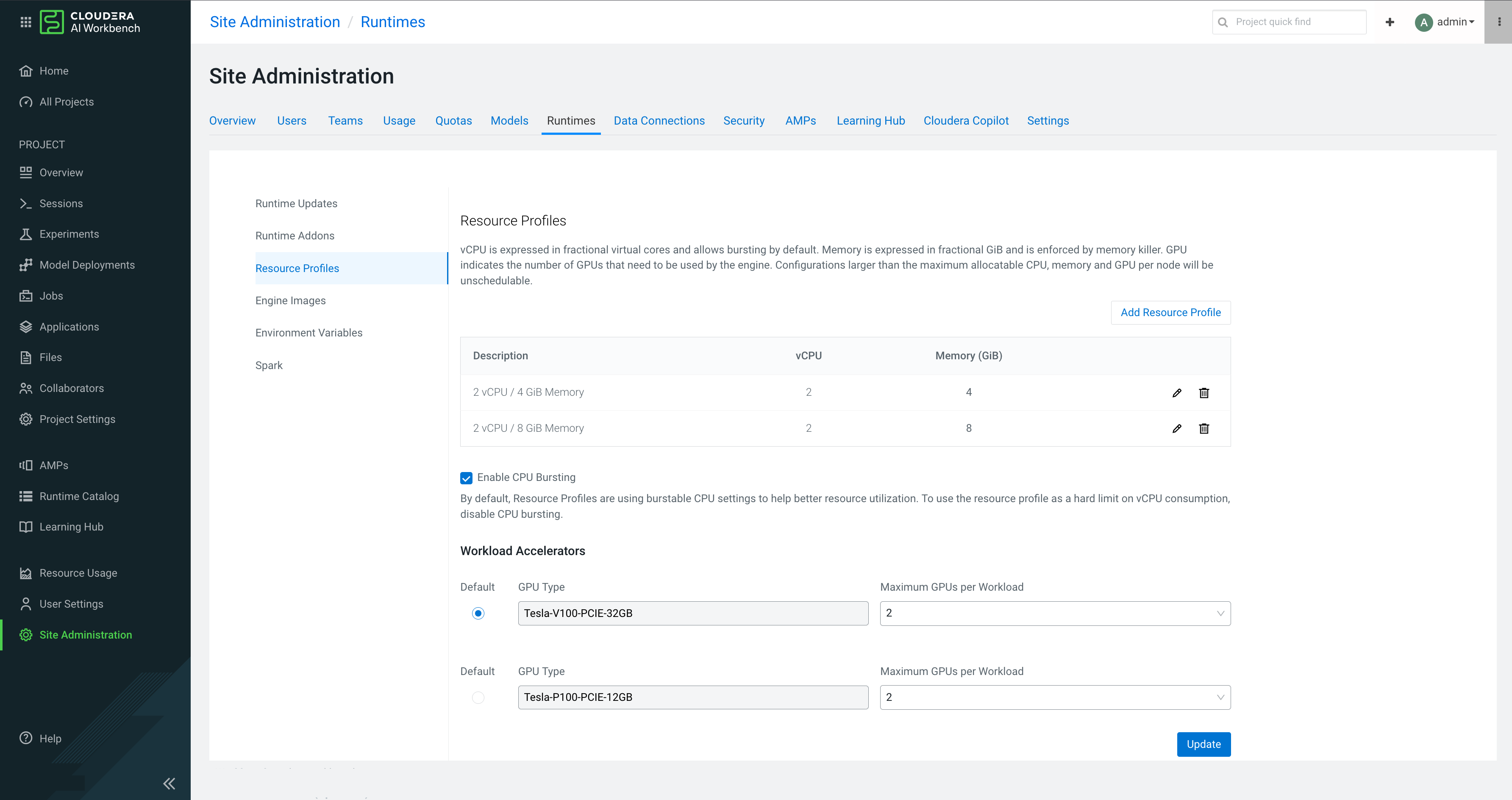Collapse sidebar with double-chevron icon

coord(169,783)
